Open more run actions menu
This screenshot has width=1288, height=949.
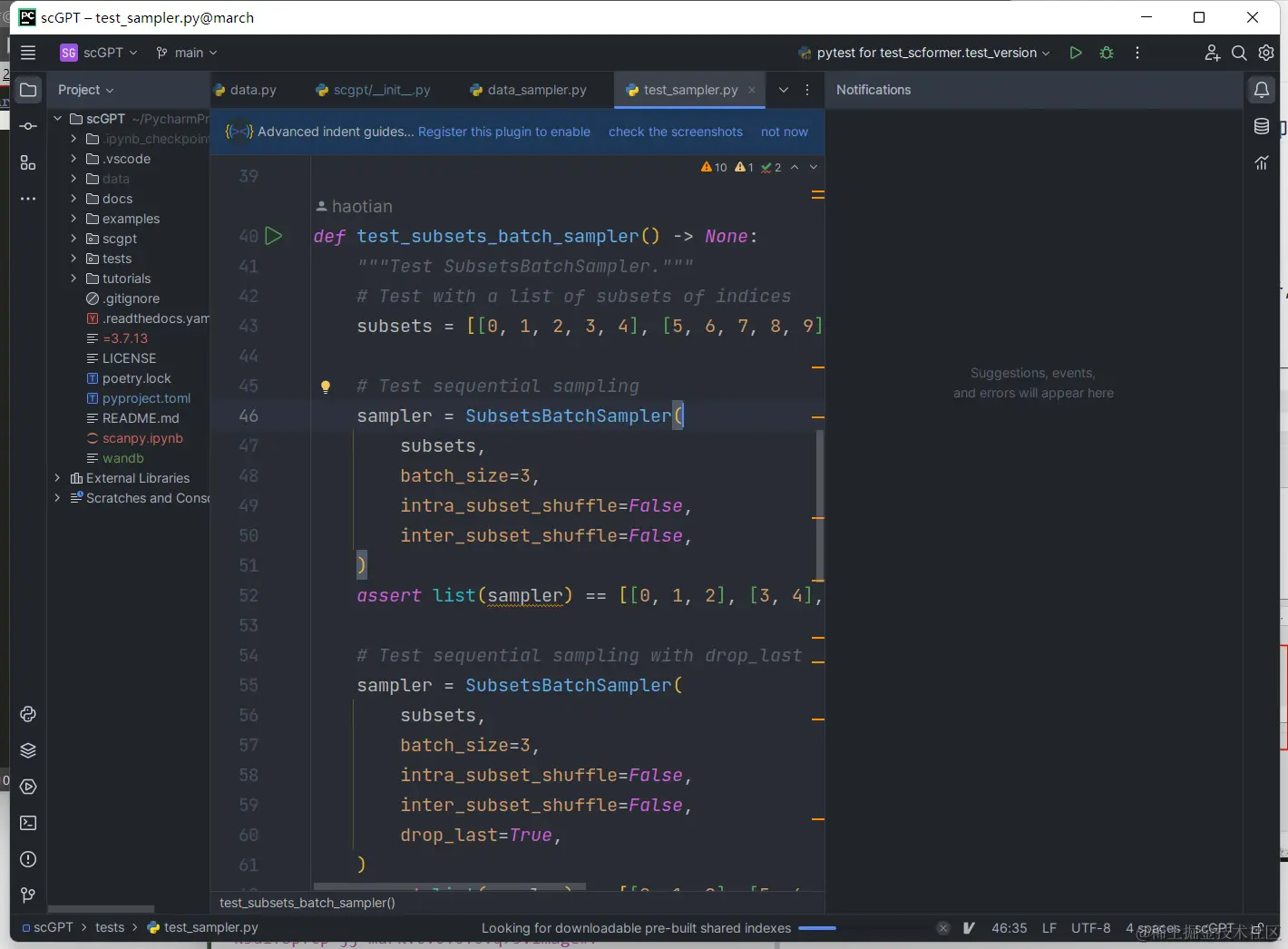(1137, 53)
